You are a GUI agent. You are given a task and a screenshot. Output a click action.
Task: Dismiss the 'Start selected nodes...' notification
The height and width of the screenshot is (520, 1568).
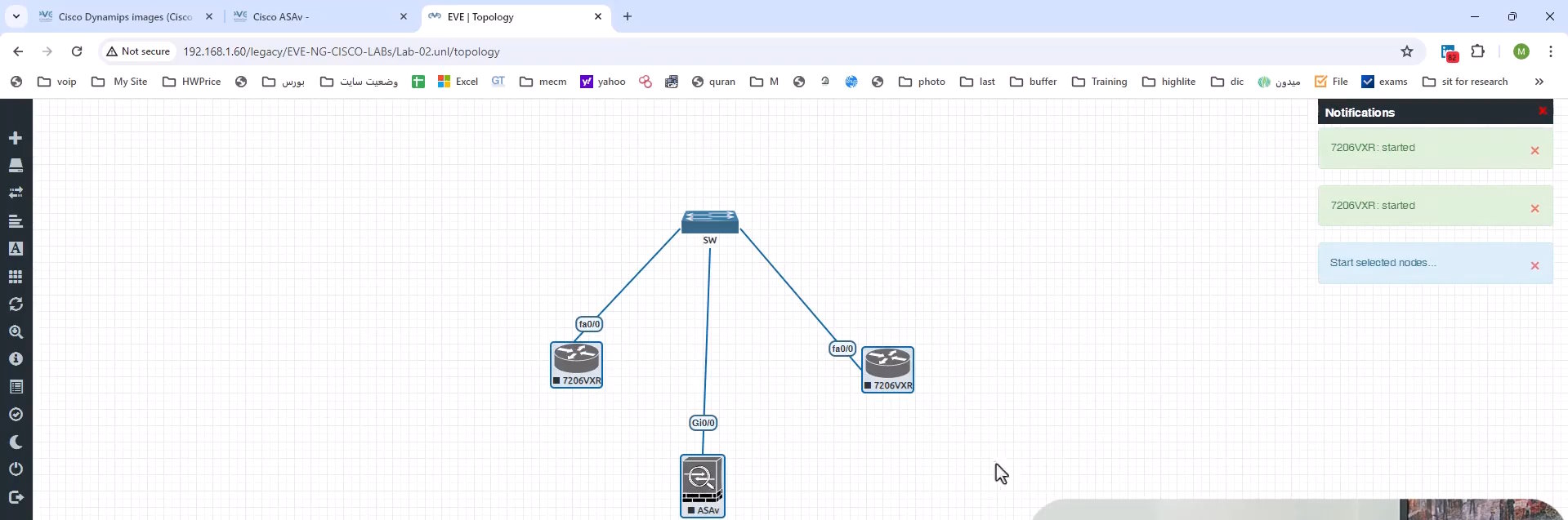click(1534, 265)
